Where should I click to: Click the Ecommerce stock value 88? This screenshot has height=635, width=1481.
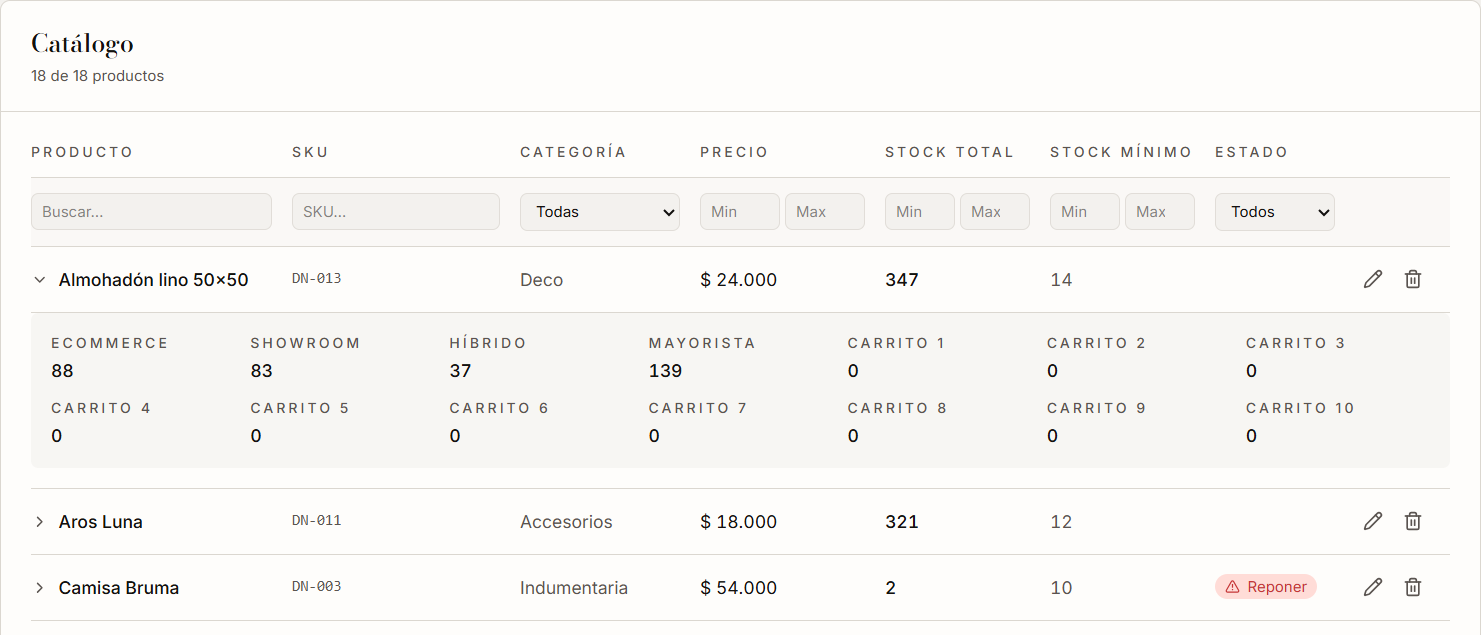(62, 371)
